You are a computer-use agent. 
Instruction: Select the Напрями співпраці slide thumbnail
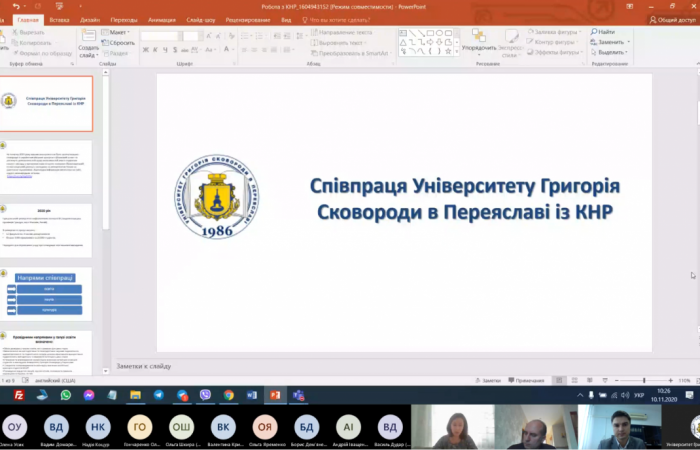point(46,294)
